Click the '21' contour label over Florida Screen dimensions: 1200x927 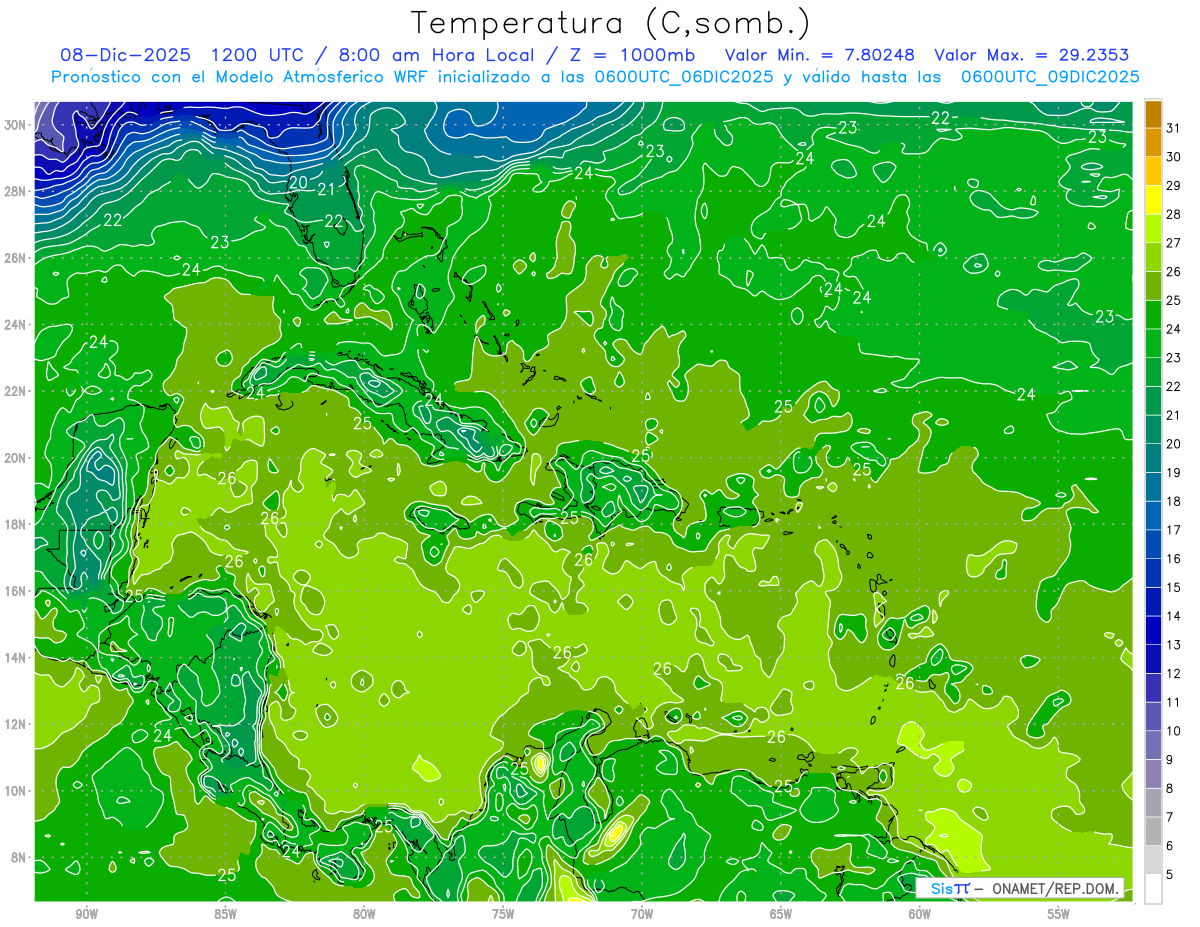[326, 189]
